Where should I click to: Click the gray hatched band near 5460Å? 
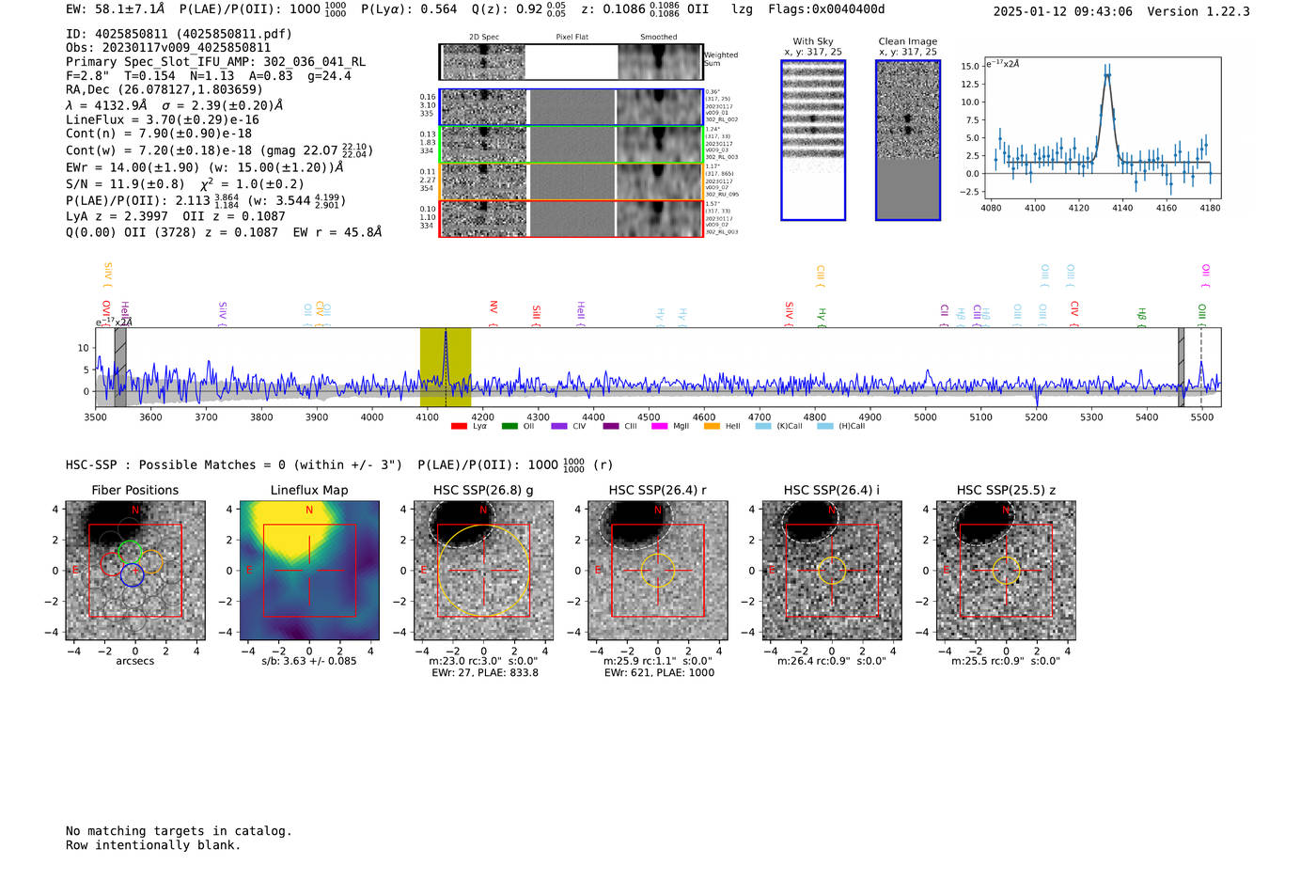[x=1181, y=368]
